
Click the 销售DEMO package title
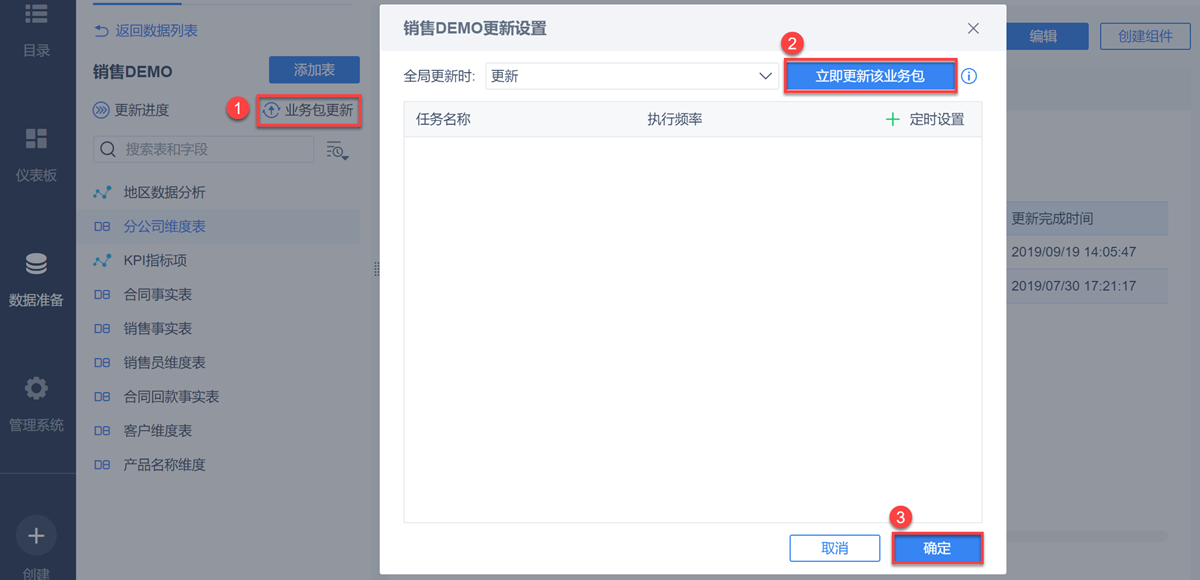click(133, 71)
